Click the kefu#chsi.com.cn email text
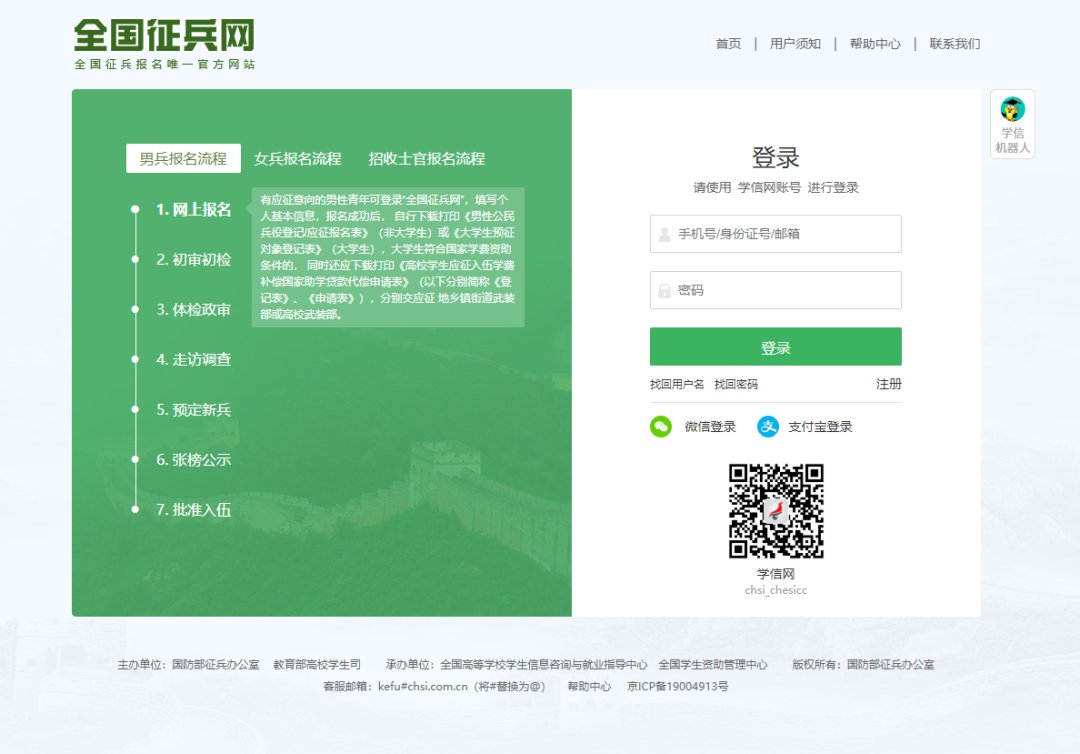This screenshot has width=1080, height=754. (423, 687)
